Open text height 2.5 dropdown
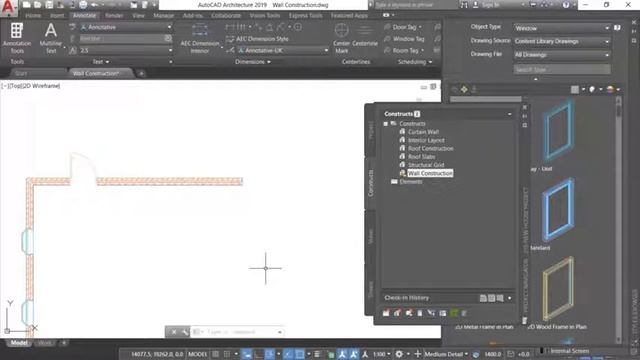The image size is (640, 360). click(x=126, y=51)
